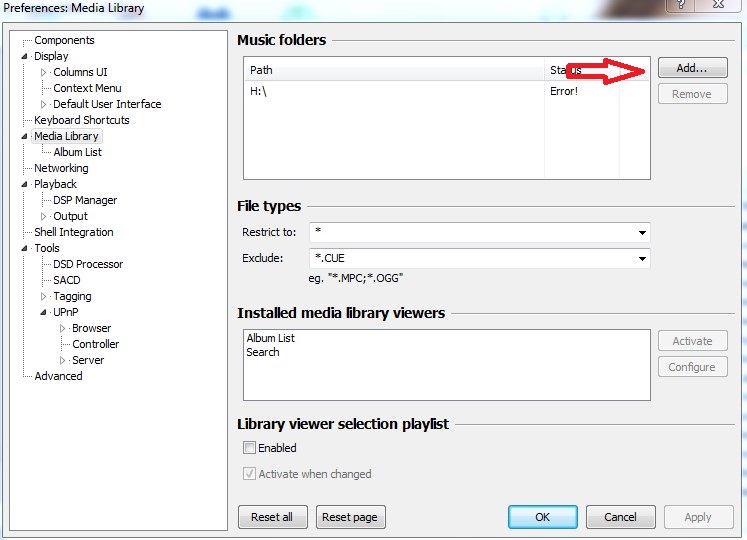This screenshot has width=747, height=540.
Task: Open Advanced preferences page
Action: (x=59, y=376)
